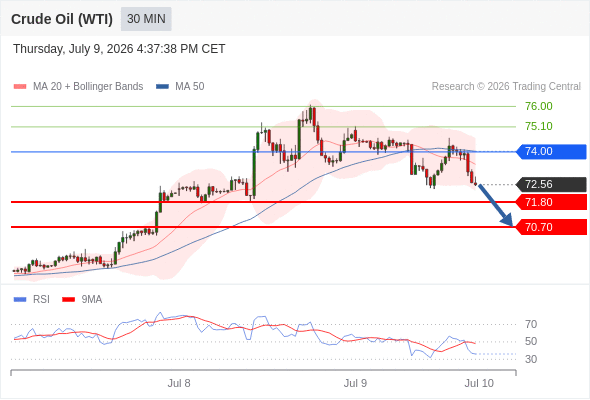The image size is (590, 400).
Task: Click the Research © 2026 Trading Central text
Action: (x=506, y=87)
